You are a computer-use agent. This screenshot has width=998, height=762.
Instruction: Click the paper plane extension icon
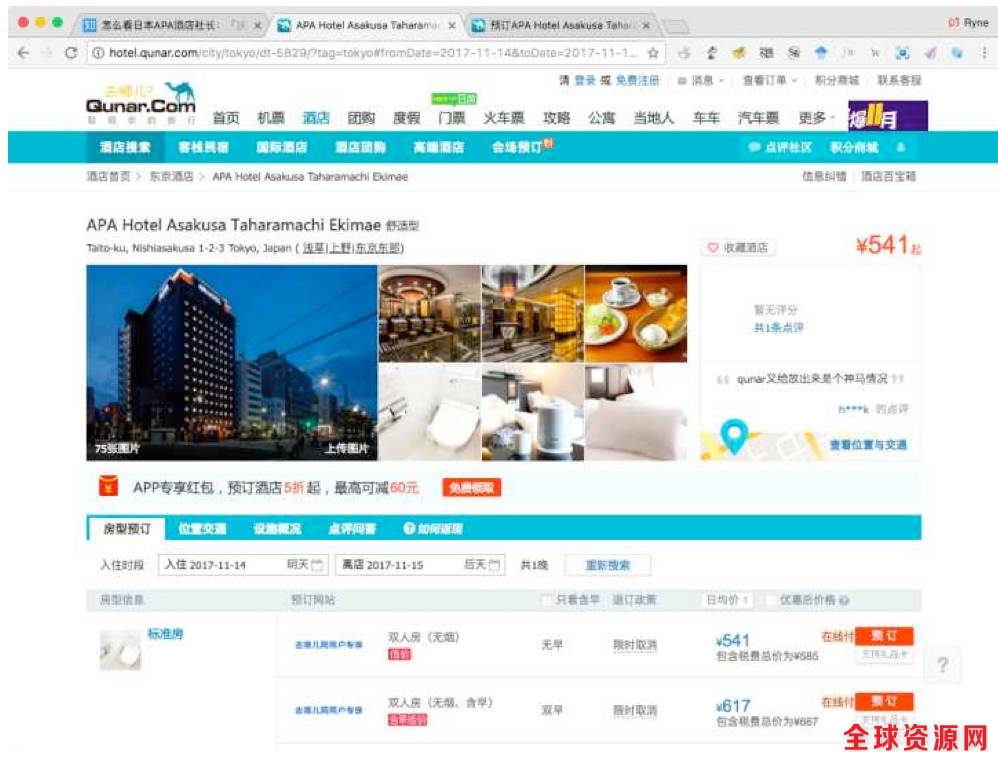930,53
